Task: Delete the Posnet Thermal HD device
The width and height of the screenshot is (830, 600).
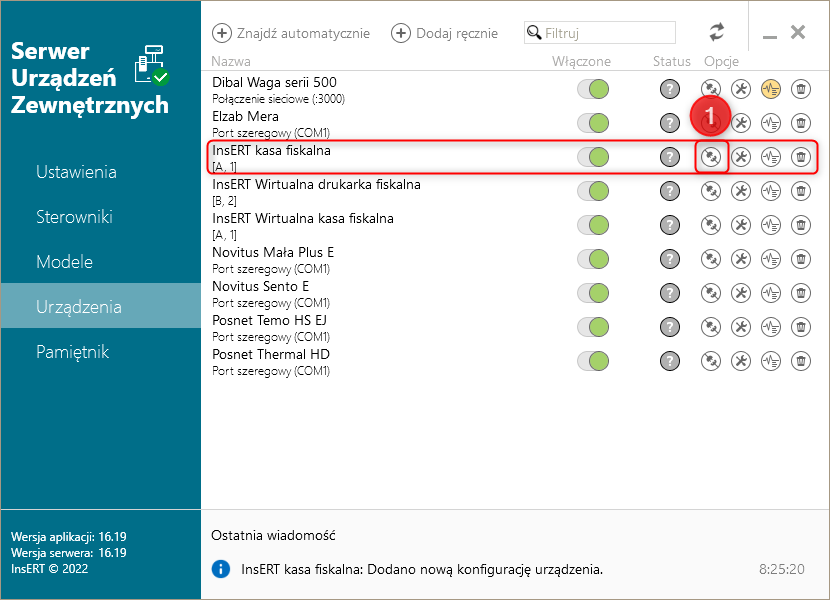Action: pos(801,361)
